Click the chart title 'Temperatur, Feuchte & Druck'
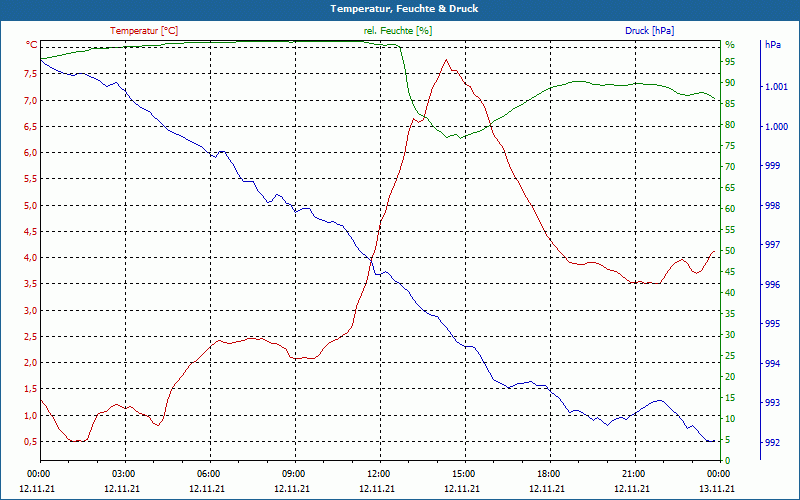 tap(404, 9)
